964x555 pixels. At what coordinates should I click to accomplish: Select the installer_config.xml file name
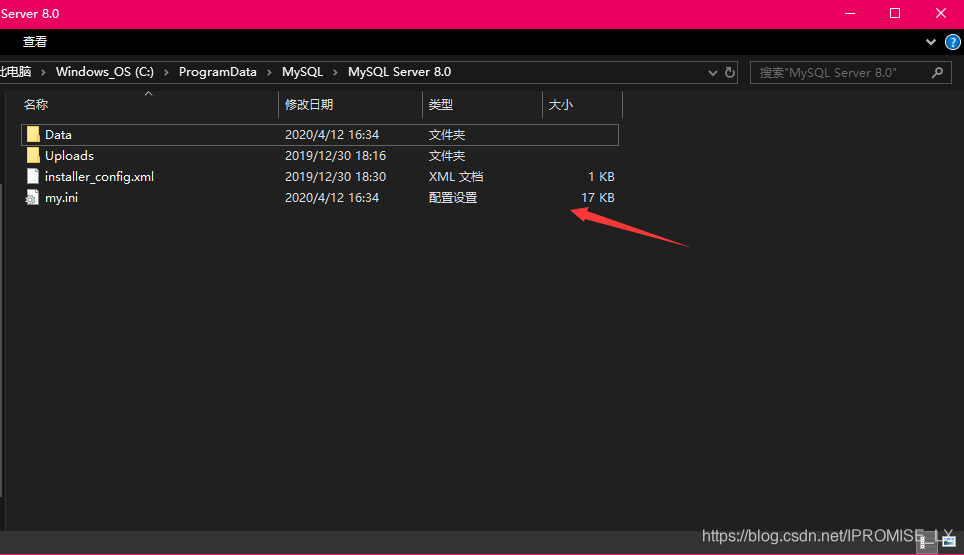click(x=100, y=176)
